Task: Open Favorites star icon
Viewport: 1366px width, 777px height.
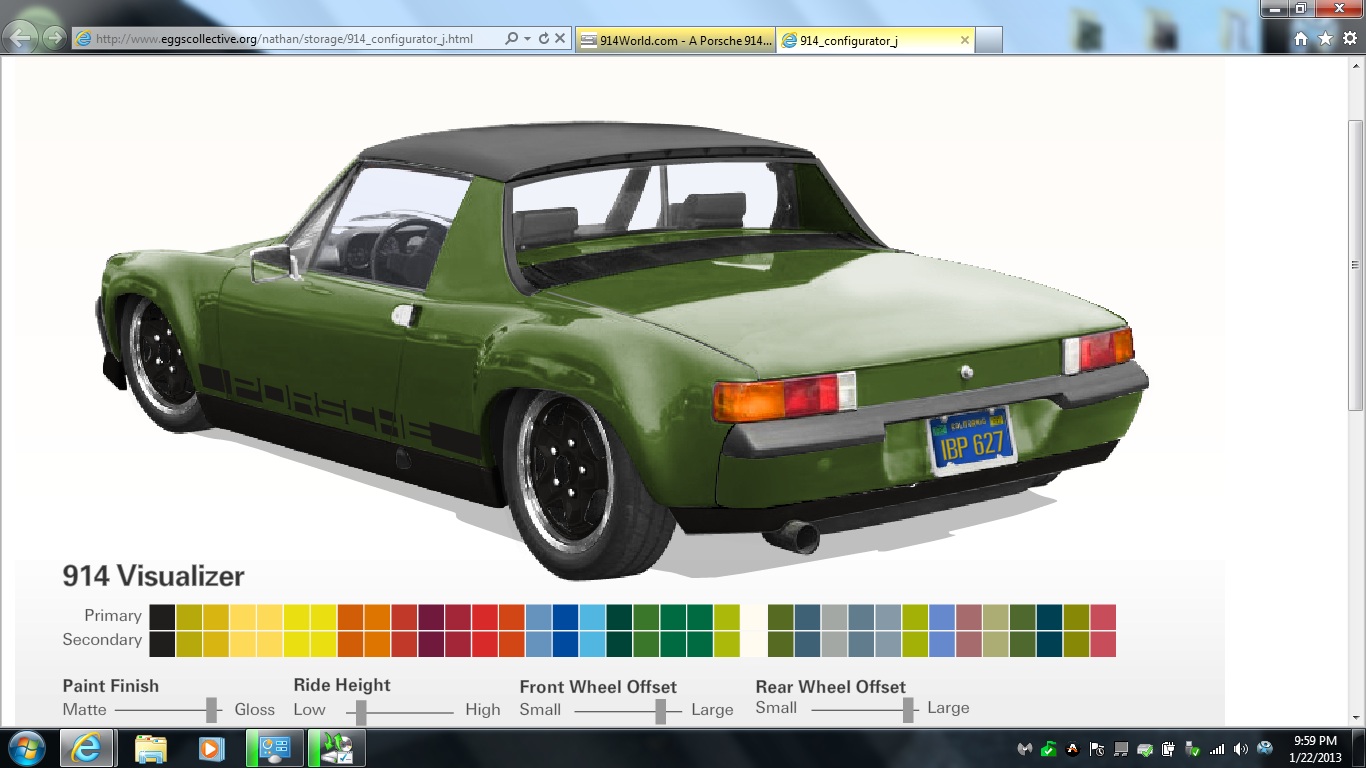Action: [x=1325, y=39]
